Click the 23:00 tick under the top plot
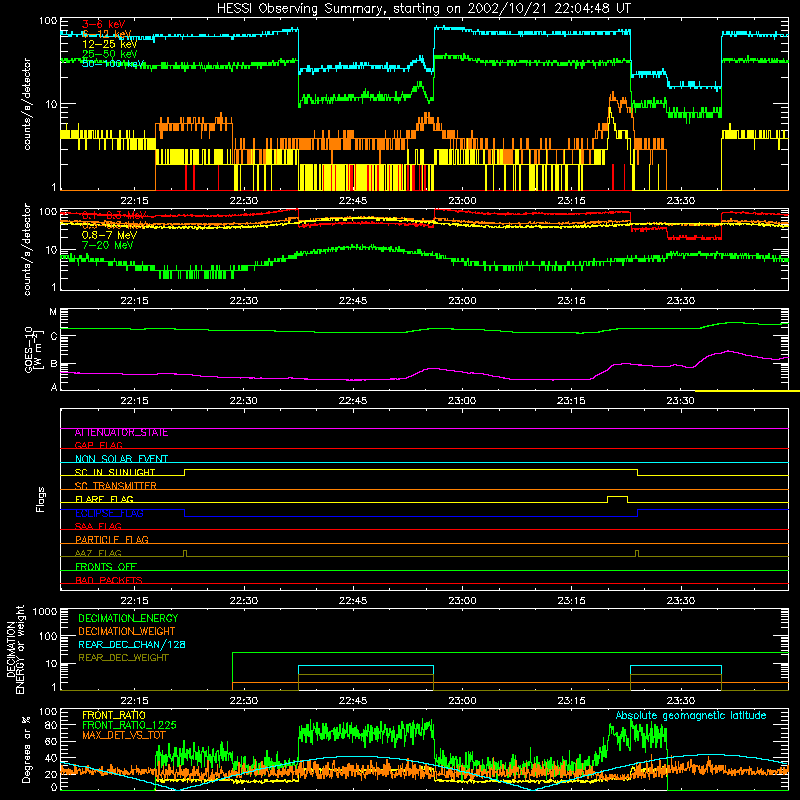Viewport: 800px width, 800px height. [462, 201]
